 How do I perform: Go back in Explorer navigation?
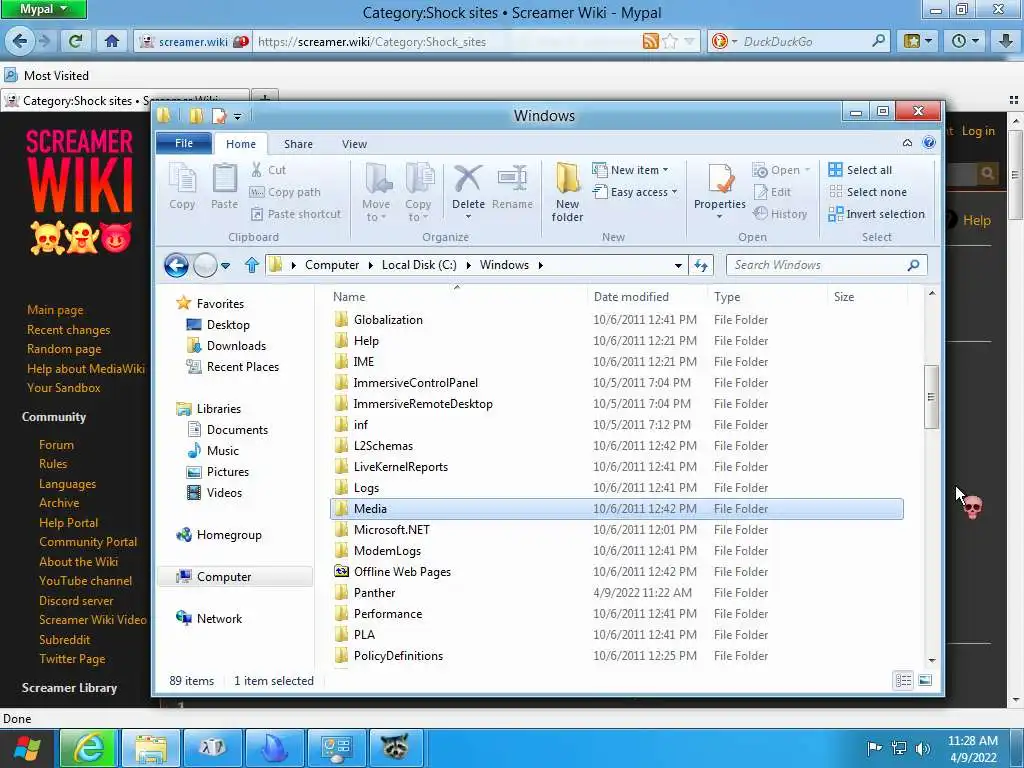pos(176,265)
